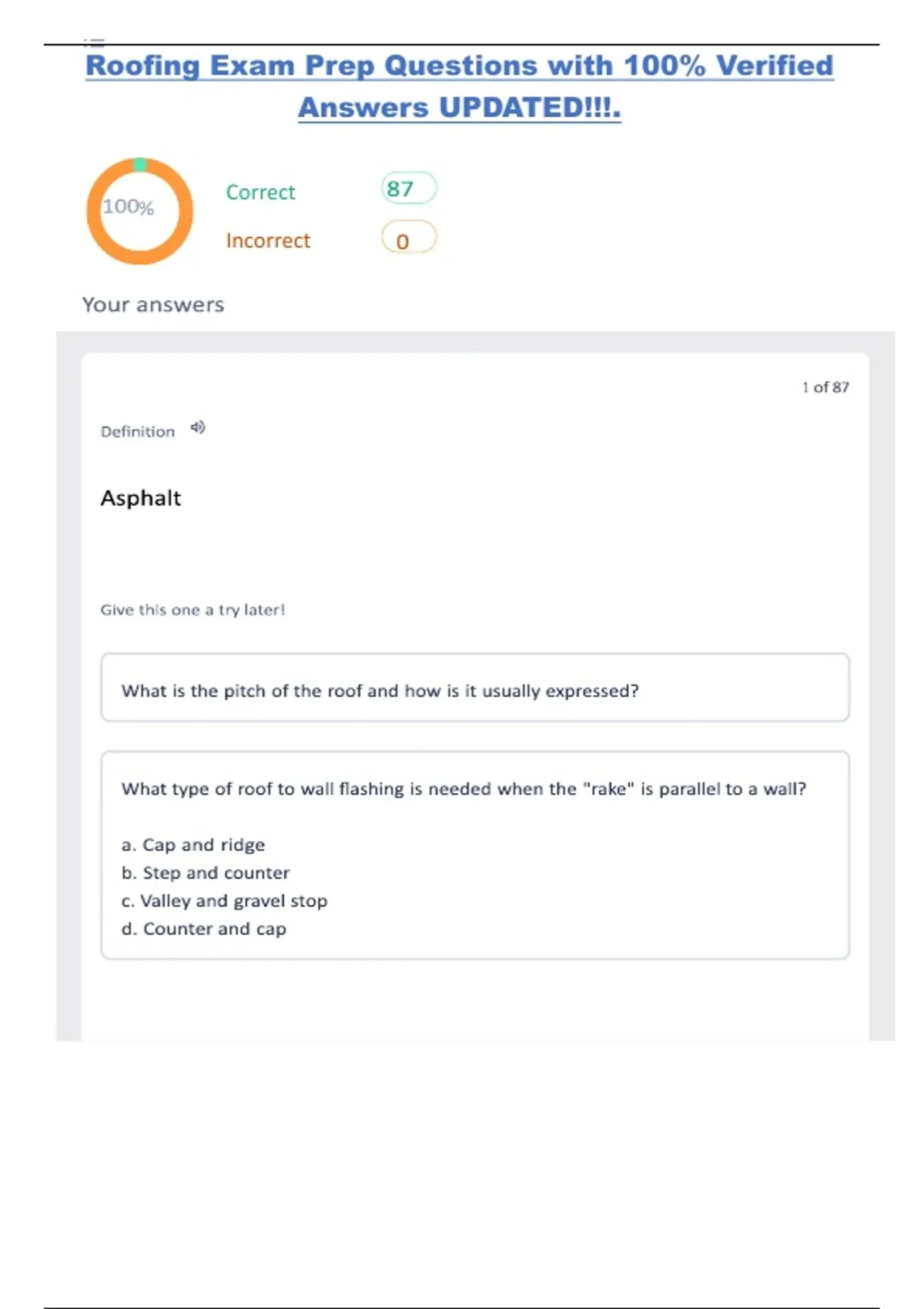Click the tiny list icon above the title
The height and width of the screenshot is (1309, 924).
tap(94, 41)
